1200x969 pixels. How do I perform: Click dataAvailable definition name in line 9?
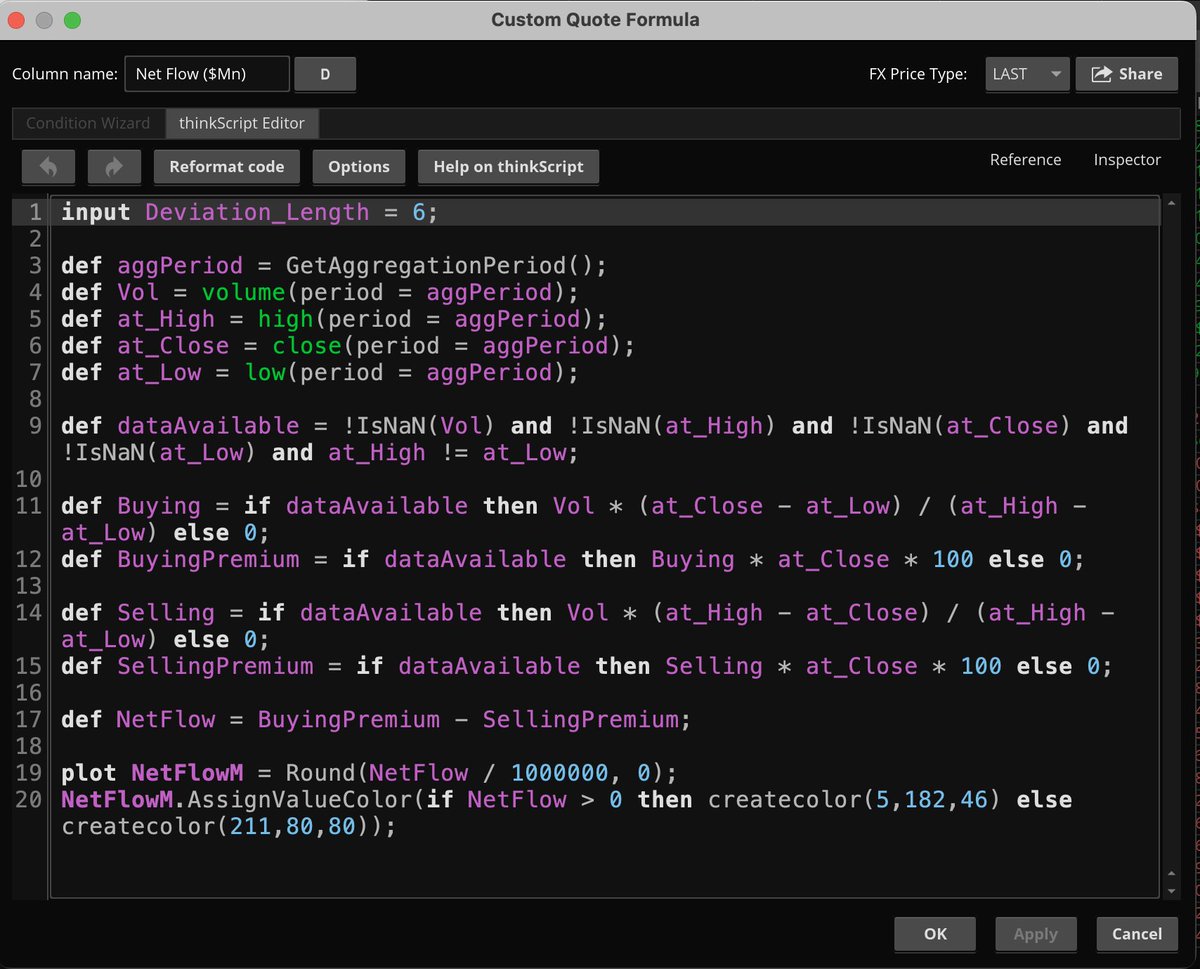coord(207,426)
